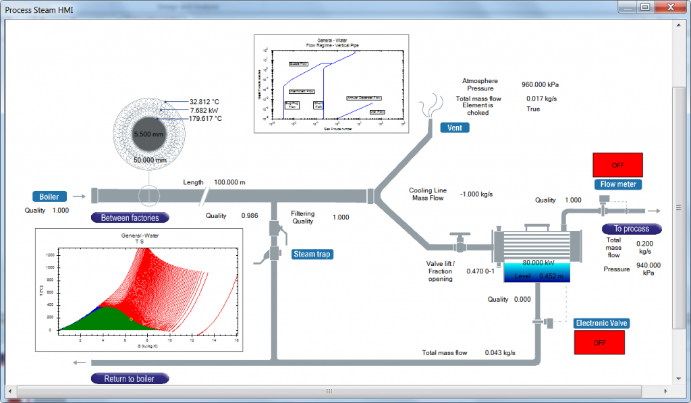
Task: Click the vertical scrollbar thumb
Action: coord(678,207)
